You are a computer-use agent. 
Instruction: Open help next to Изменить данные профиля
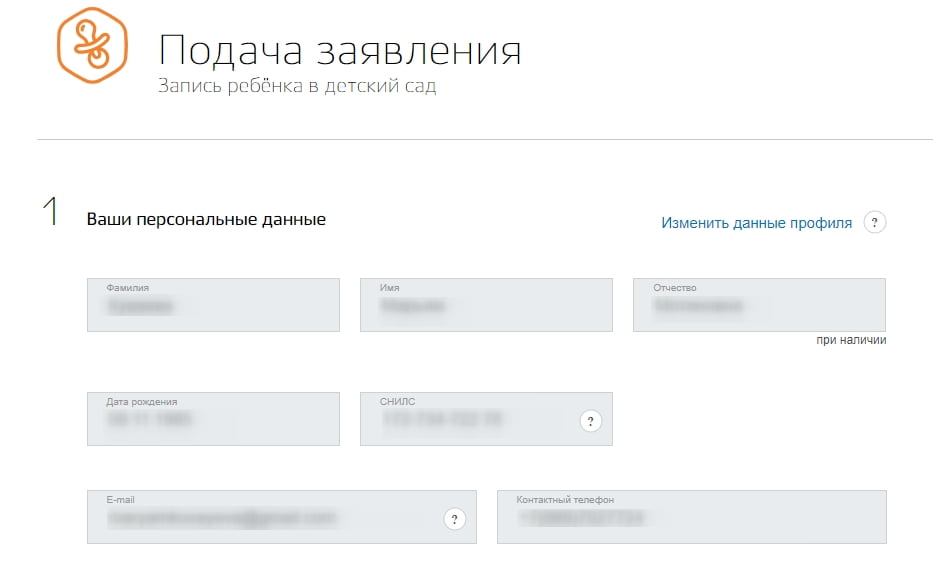[x=875, y=223]
